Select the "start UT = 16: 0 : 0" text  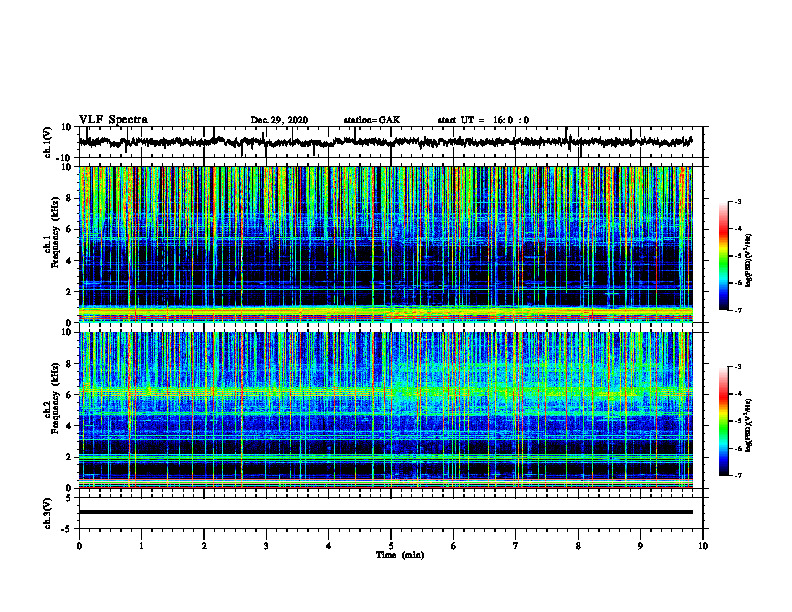point(483,120)
